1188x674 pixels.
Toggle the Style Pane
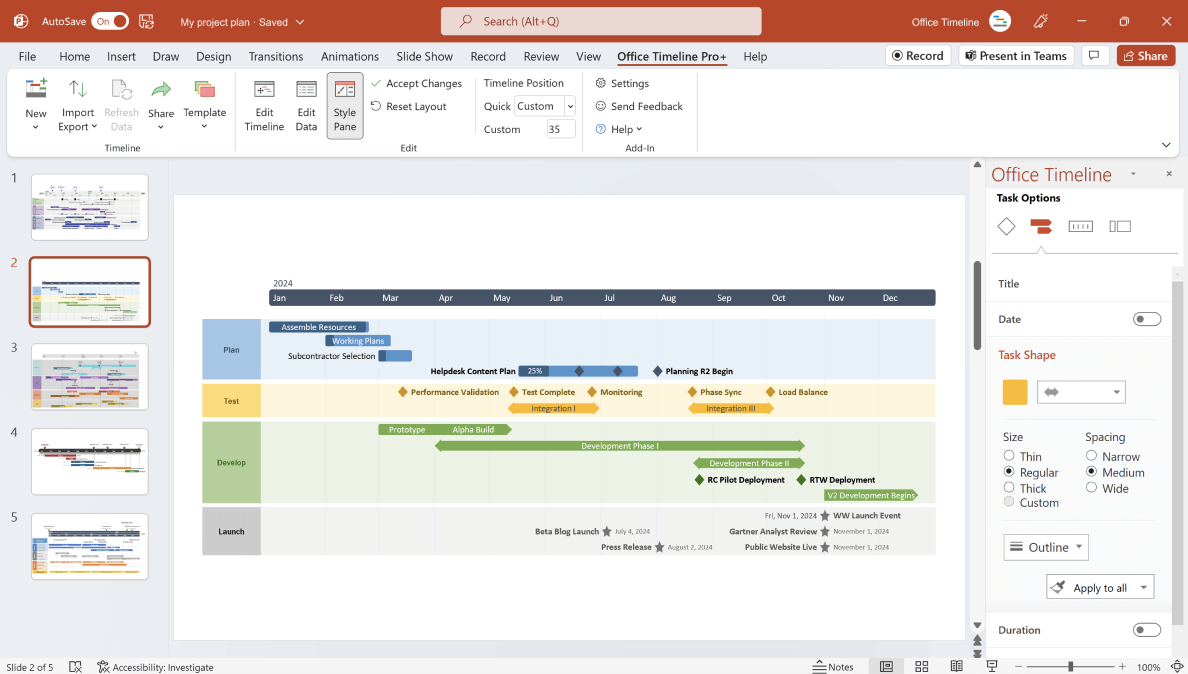tap(344, 105)
